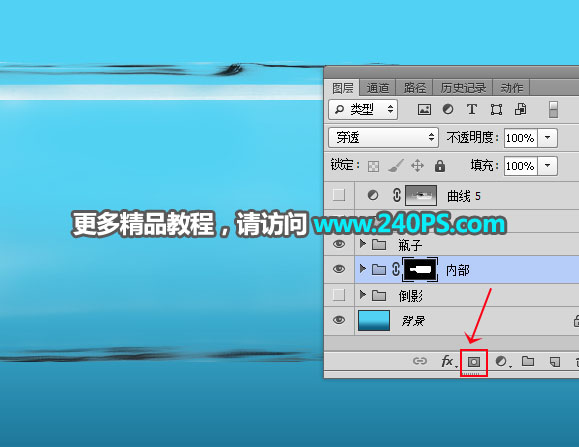Click the 瓶子 folder icon
This screenshot has height=447, width=579.
[379, 244]
